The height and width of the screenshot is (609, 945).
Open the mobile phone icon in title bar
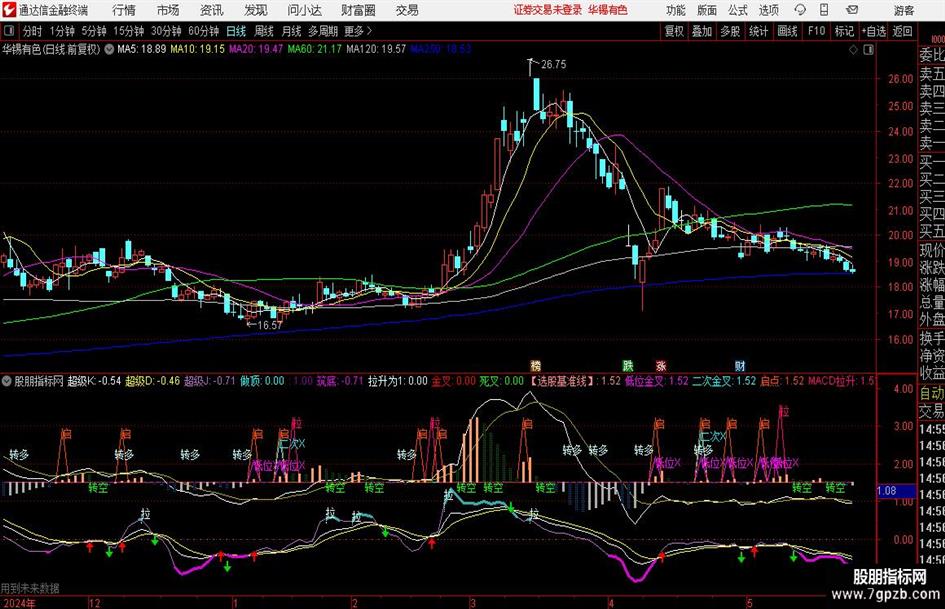824,10
